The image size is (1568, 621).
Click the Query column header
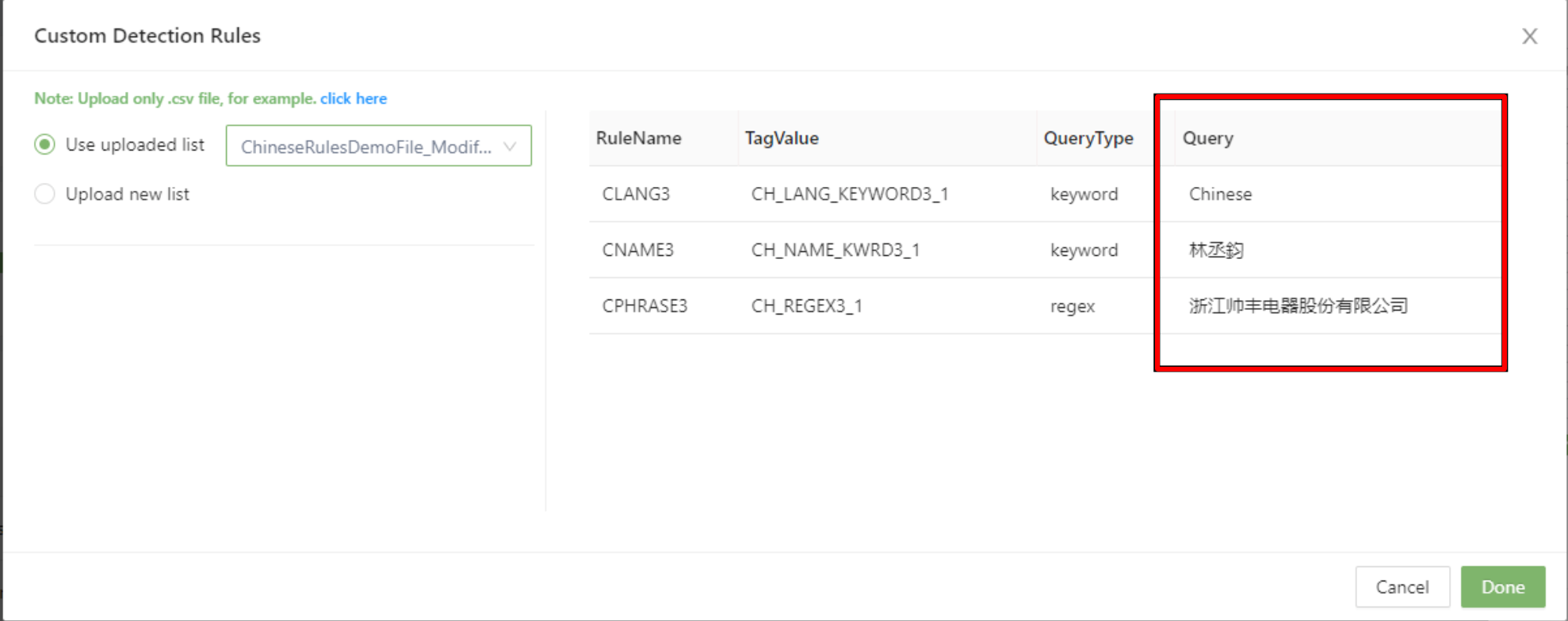(1207, 139)
